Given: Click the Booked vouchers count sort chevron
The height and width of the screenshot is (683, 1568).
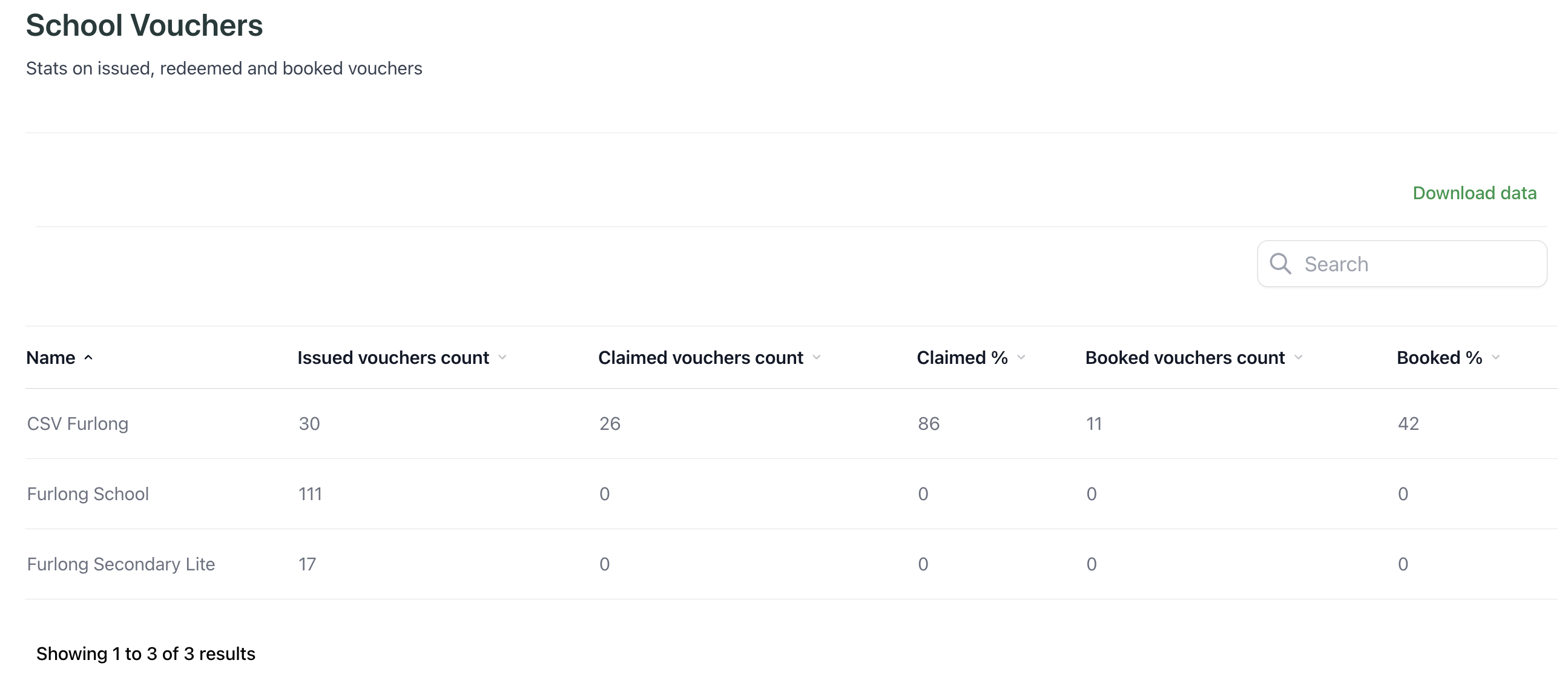Looking at the screenshot, I should pyautogui.click(x=1298, y=357).
